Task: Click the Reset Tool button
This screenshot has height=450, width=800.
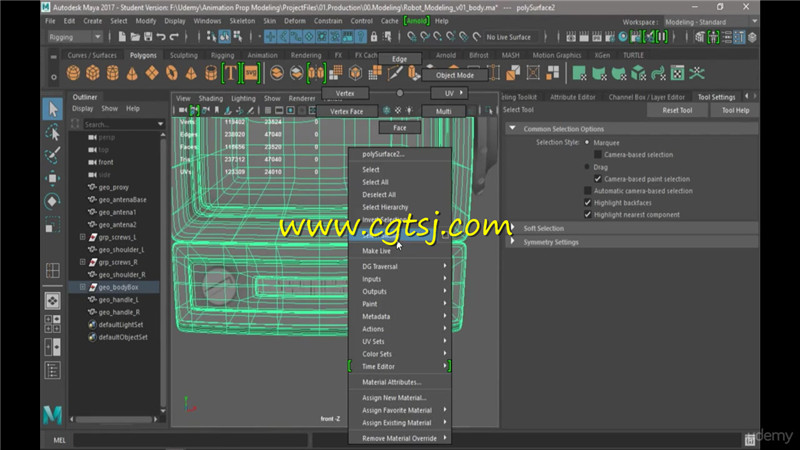Action: pos(677,110)
